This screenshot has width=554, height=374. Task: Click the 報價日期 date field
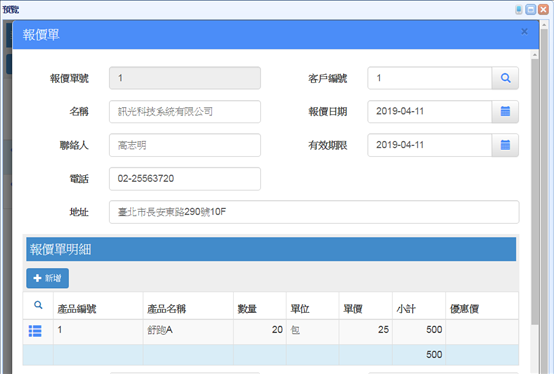430,112
